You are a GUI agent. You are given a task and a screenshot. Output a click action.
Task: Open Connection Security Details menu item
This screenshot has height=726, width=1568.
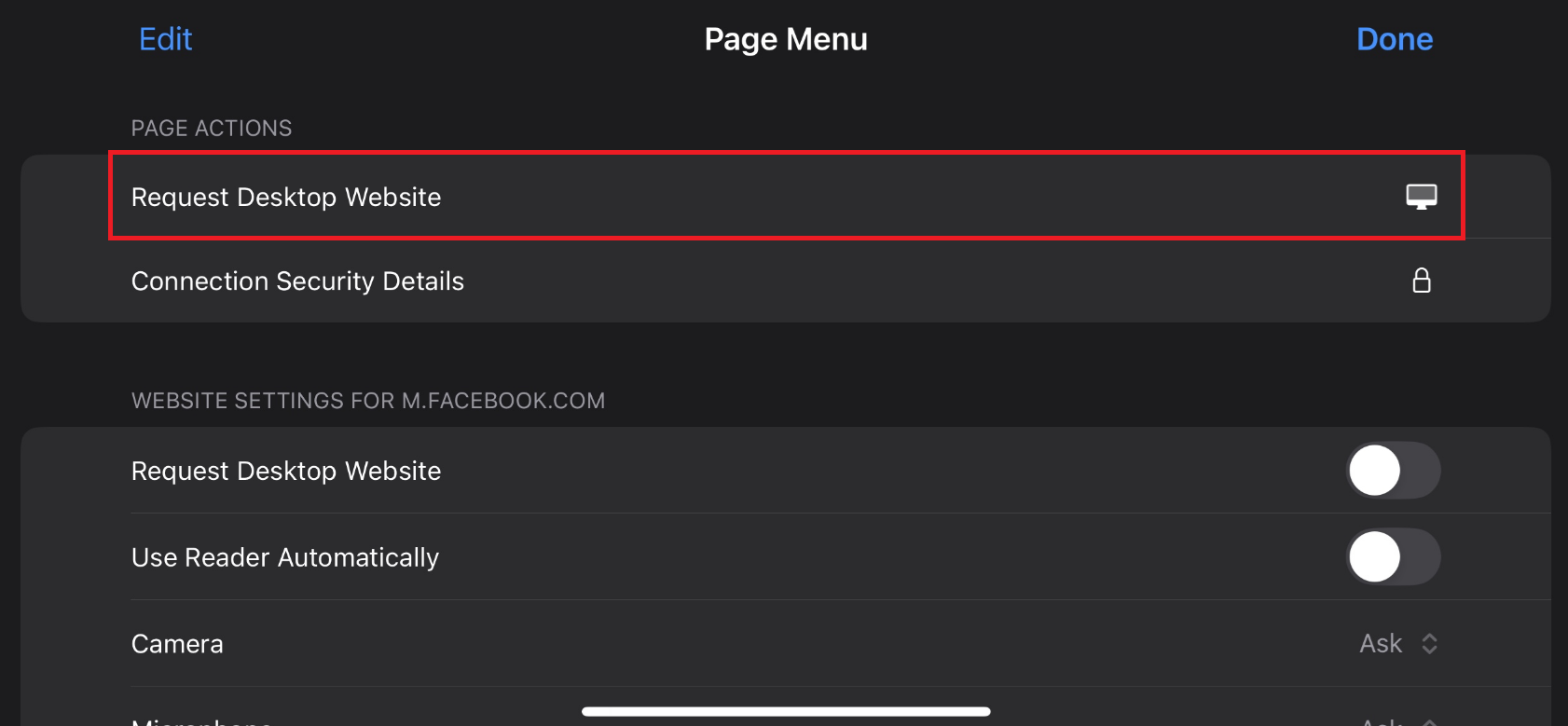[x=297, y=281]
